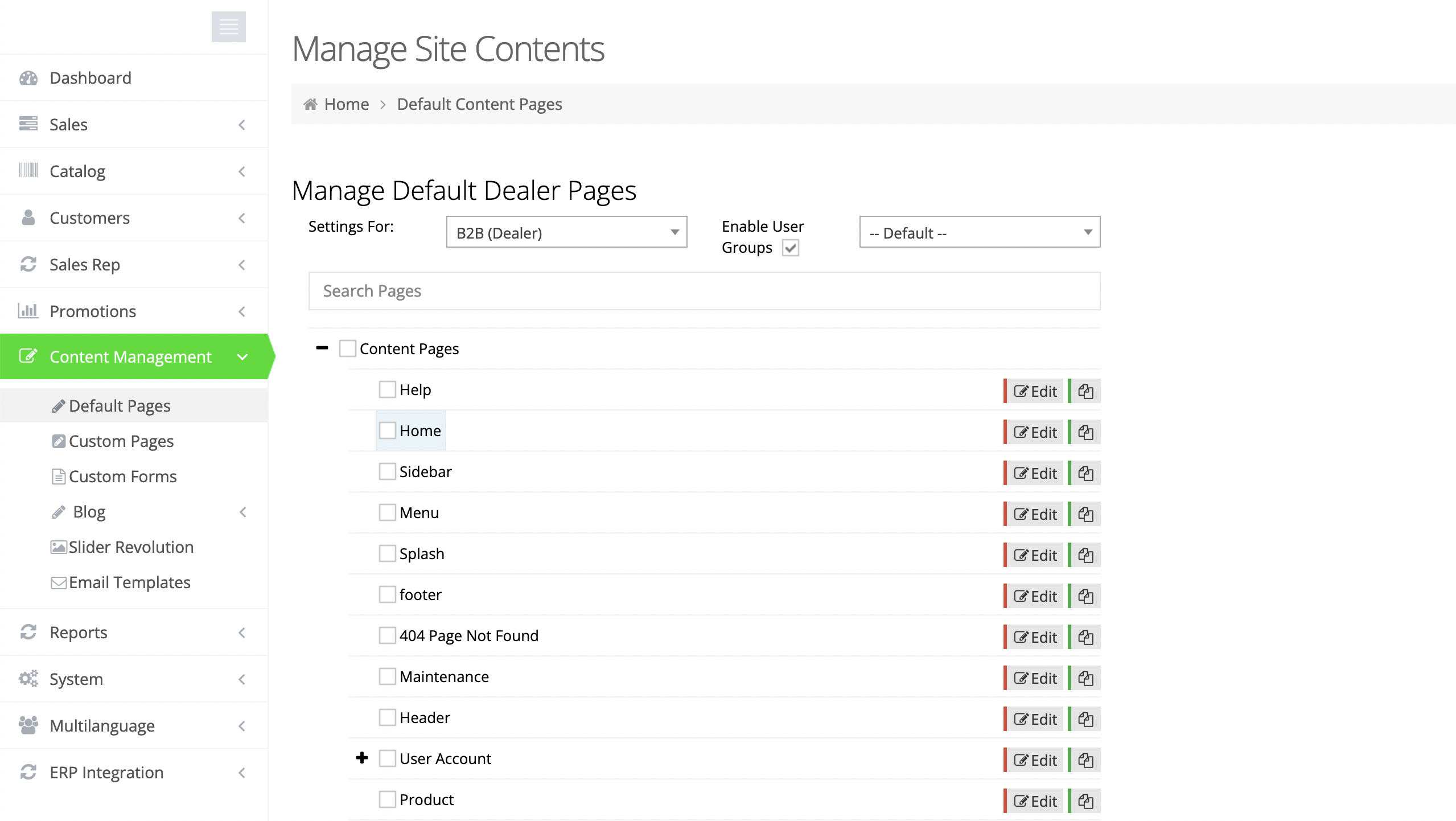Click the Default Content Pages breadcrumb
1456x821 pixels.
(479, 104)
